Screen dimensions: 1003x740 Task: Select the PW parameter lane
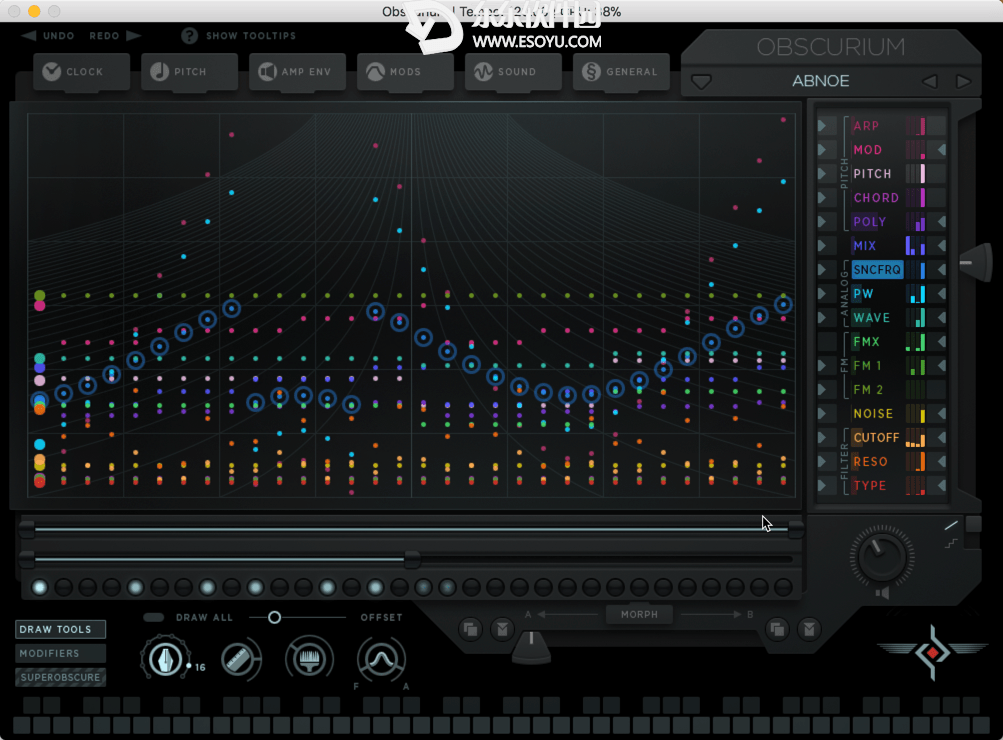[863, 294]
